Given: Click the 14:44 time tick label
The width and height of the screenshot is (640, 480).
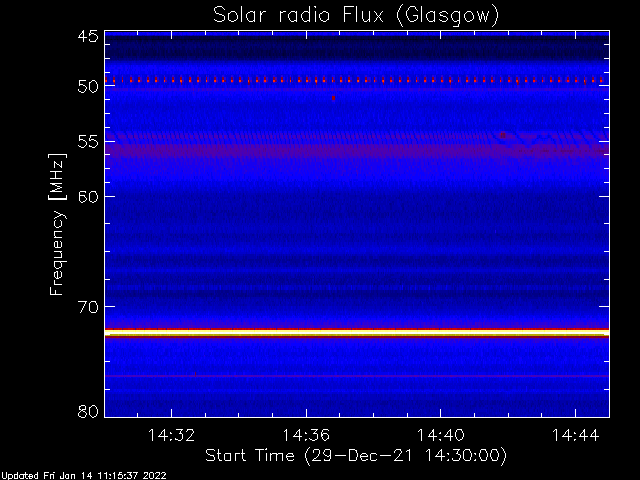Looking at the screenshot, I should tap(575, 435).
